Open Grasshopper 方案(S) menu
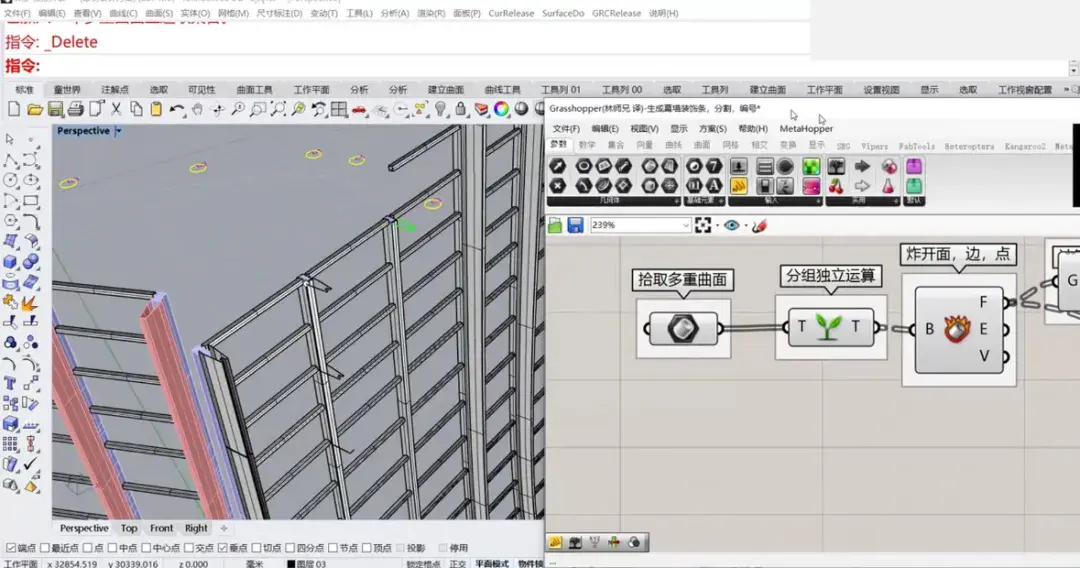Image resolution: width=1080 pixels, height=568 pixels. tap(712, 129)
